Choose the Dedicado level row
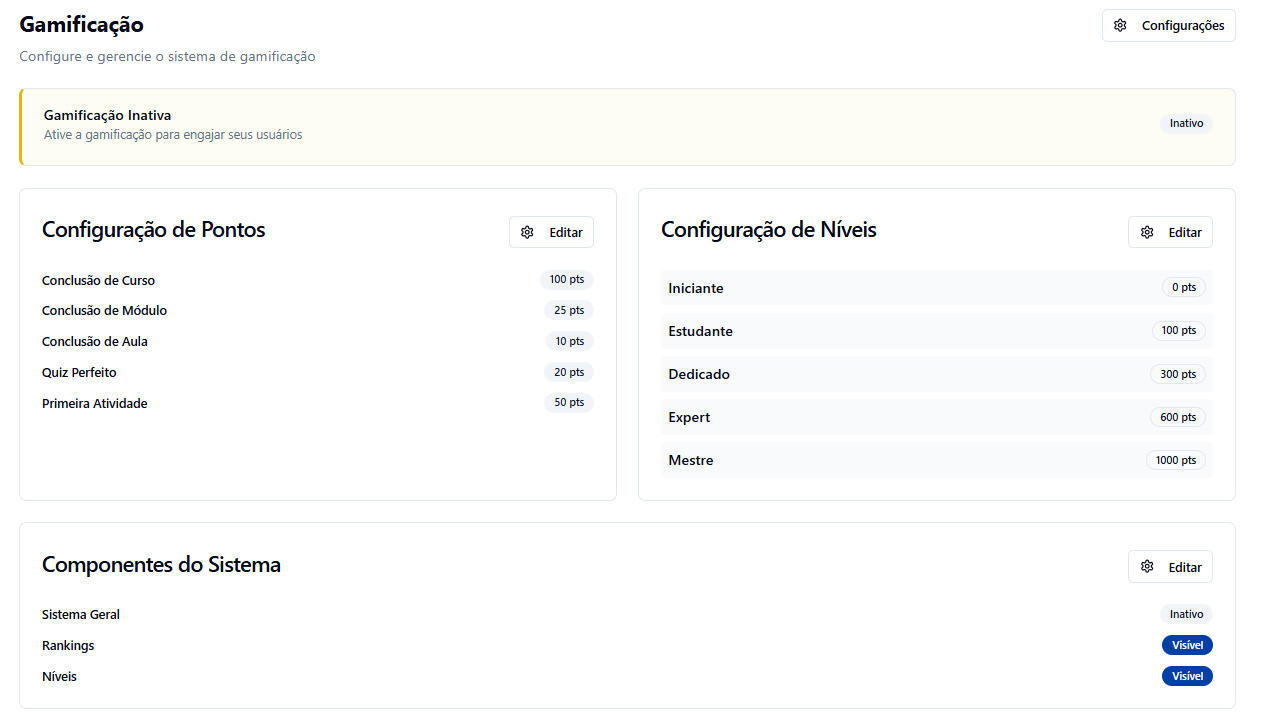The height and width of the screenshot is (720, 1264). [x=936, y=374]
